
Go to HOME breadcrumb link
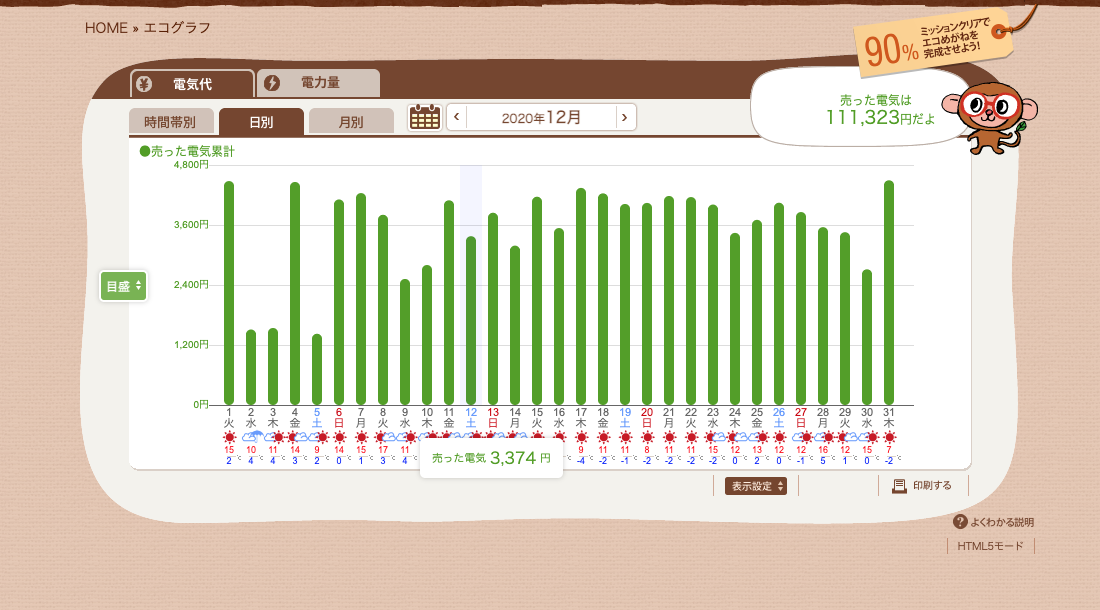(x=106, y=28)
